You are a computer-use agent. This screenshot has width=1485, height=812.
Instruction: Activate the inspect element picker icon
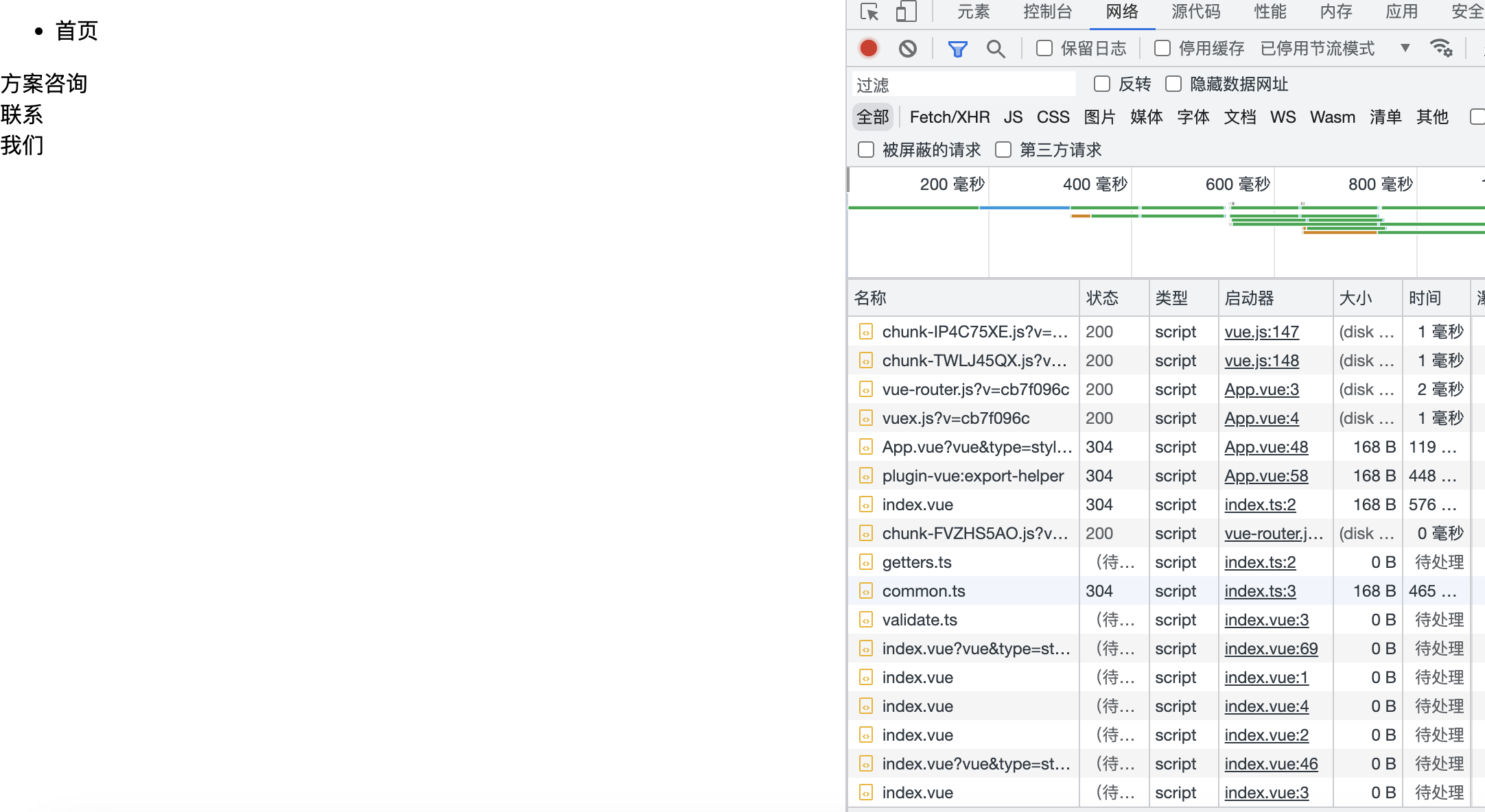tap(869, 12)
